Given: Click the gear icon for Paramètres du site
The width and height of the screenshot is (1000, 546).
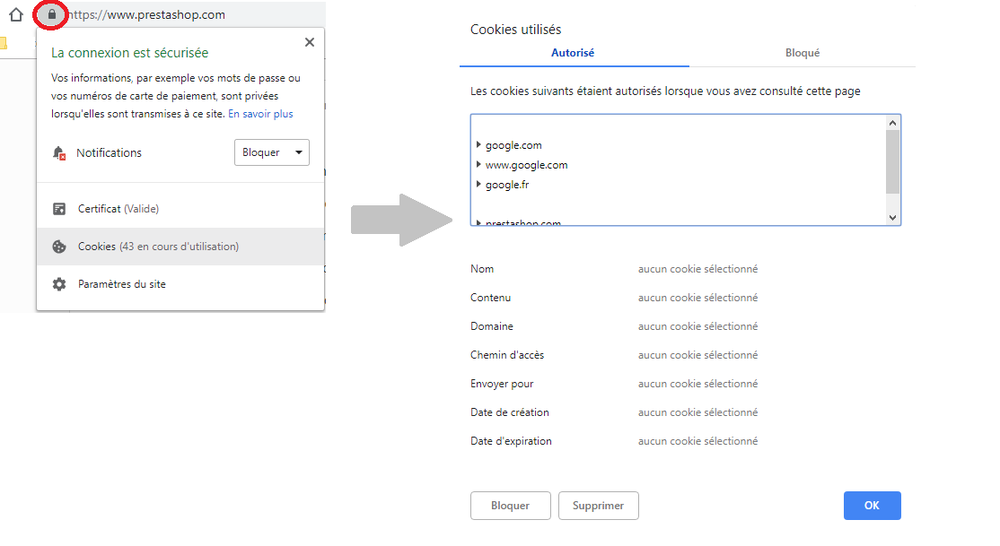Looking at the screenshot, I should click(59, 284).
